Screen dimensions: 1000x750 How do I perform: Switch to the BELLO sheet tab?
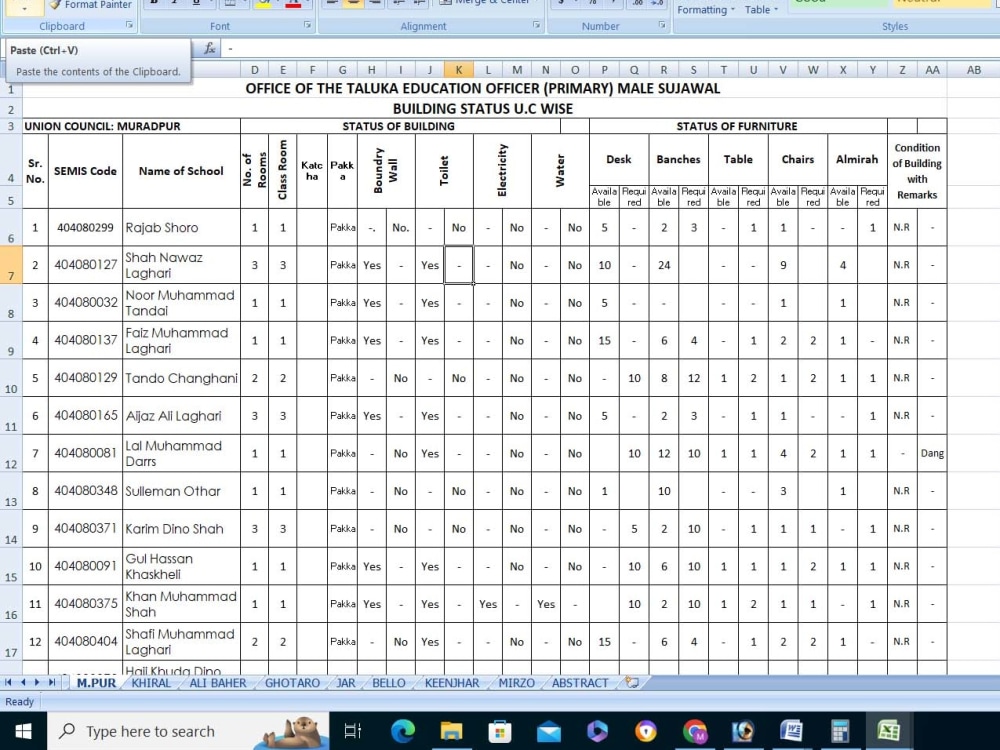389,682
